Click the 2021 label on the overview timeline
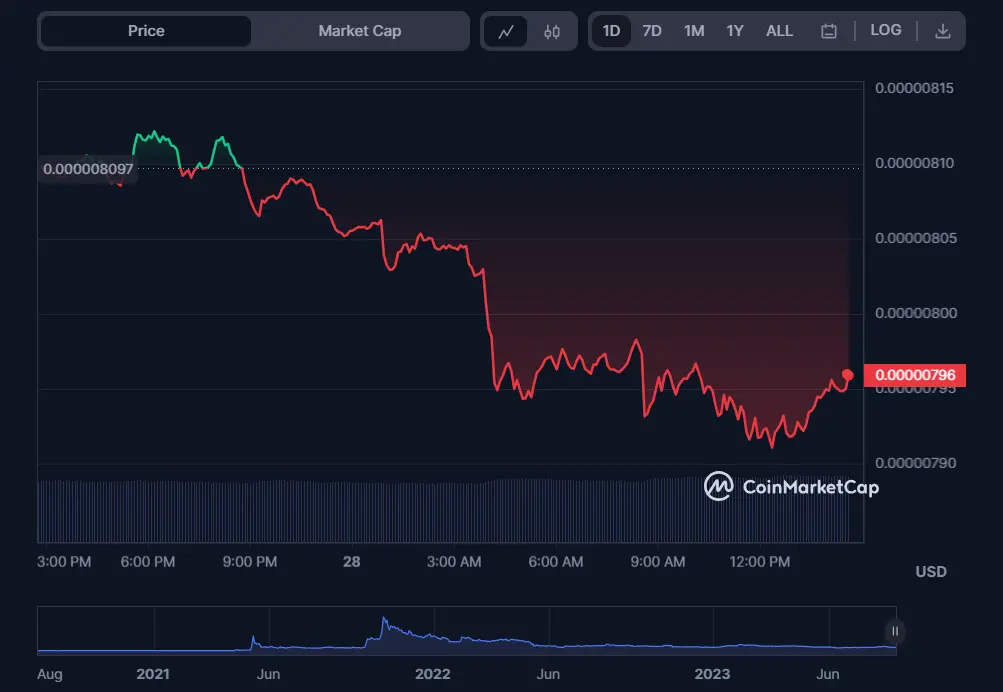Viewport: 1003px width, 692px height. [153, 674]
